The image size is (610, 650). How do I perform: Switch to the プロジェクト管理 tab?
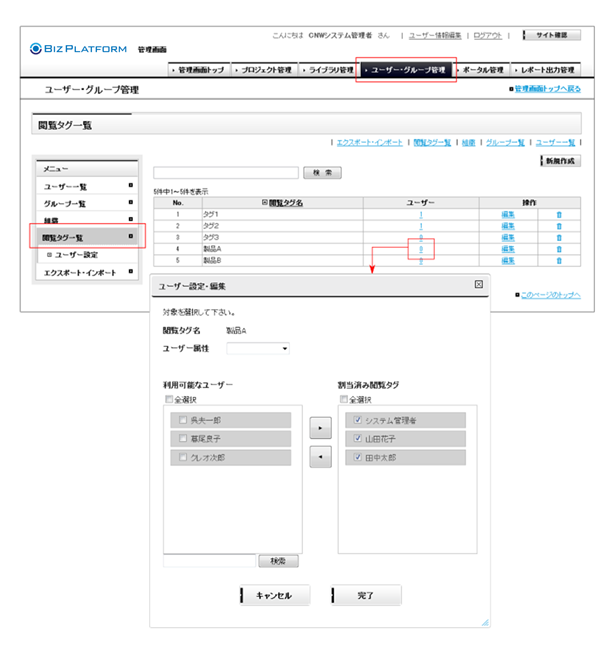[264, 70]
